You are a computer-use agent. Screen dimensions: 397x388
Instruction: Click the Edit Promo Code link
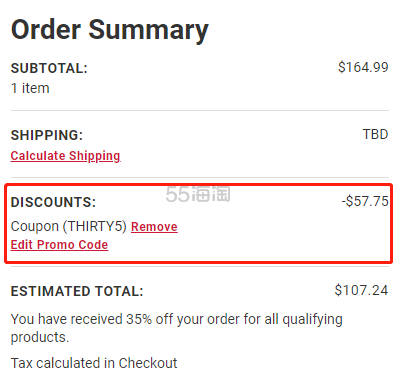[x=59, y=245]
